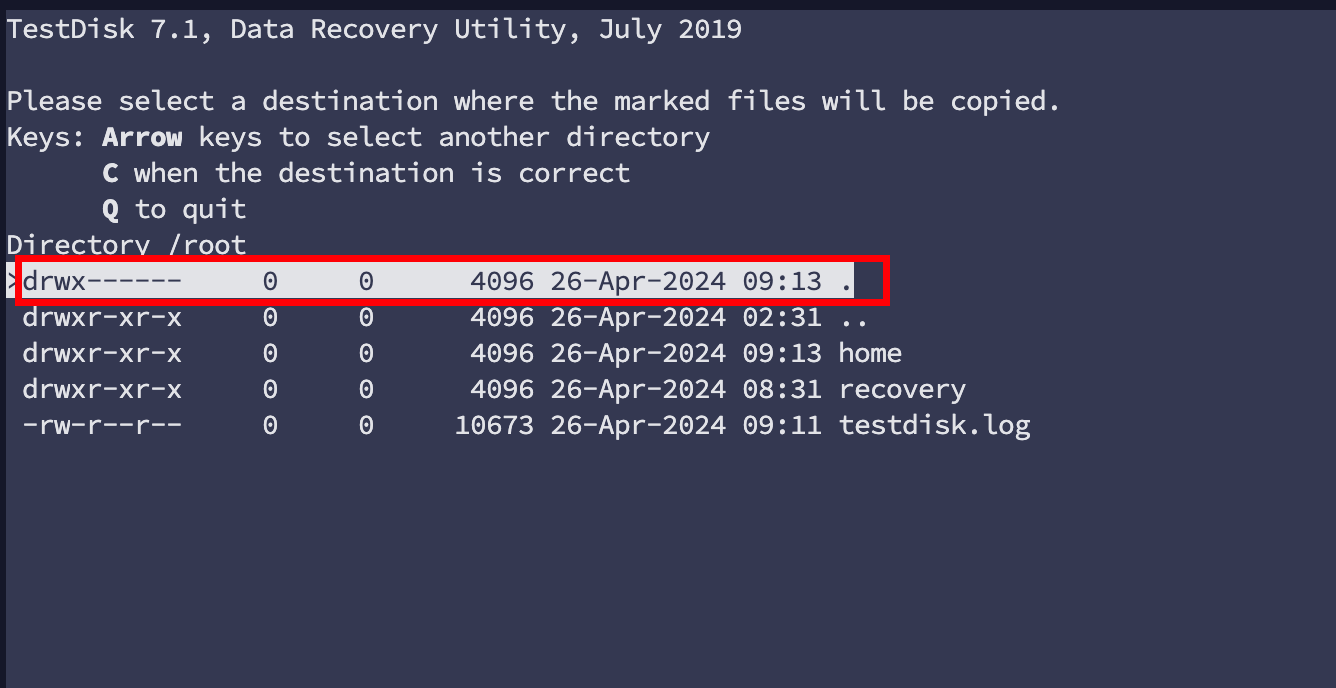Click the TestDisk 7.1 title line
Viewport: 1336px width, 688px height.
click(x=374, y=29)
